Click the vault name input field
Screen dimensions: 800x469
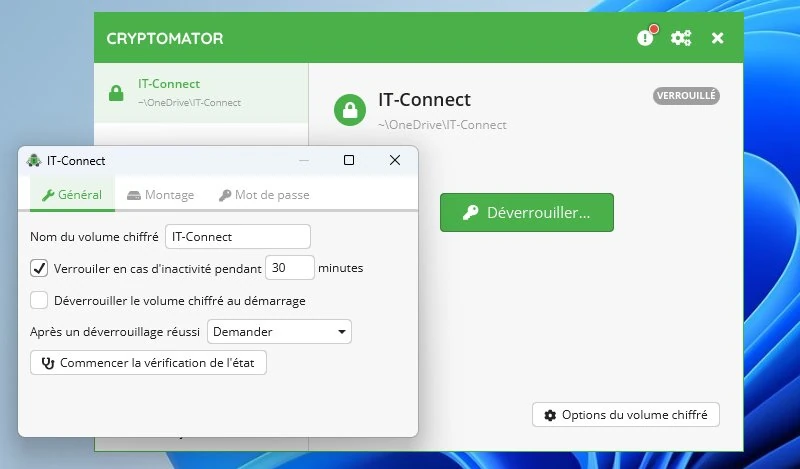[x=238, y=237]
